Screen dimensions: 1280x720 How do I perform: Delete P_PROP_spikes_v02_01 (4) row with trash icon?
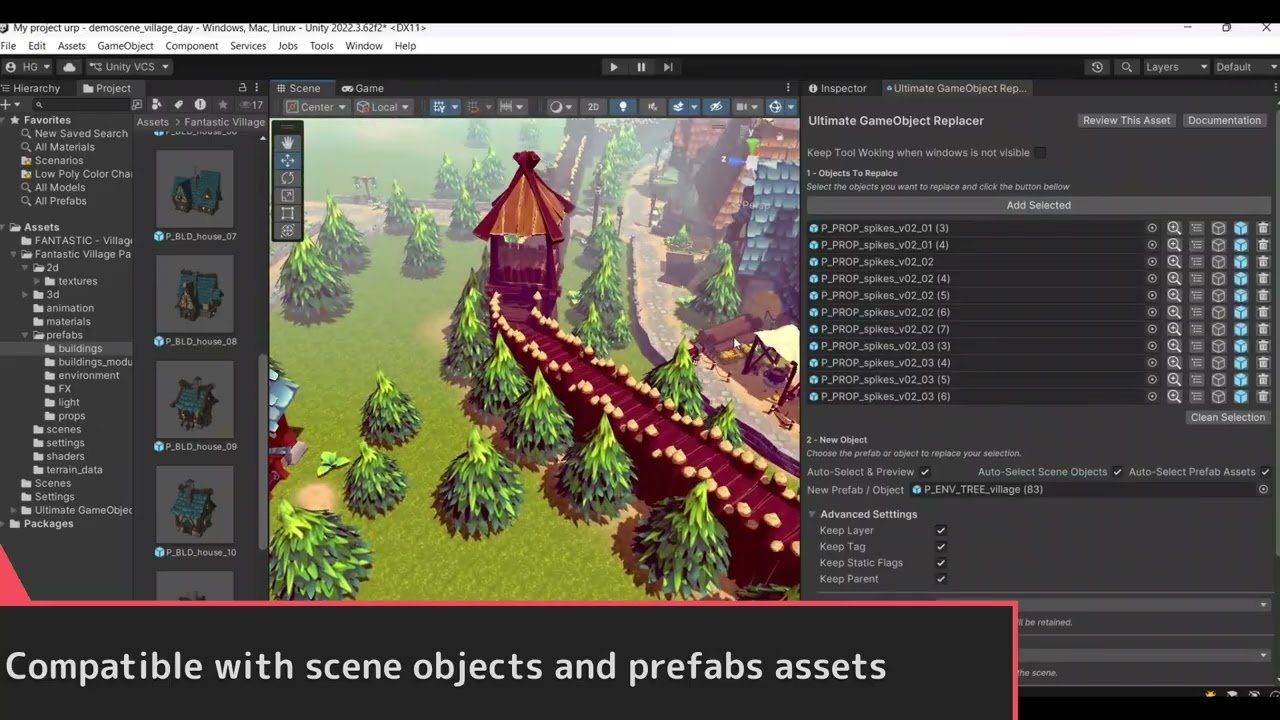(1263, 245)
